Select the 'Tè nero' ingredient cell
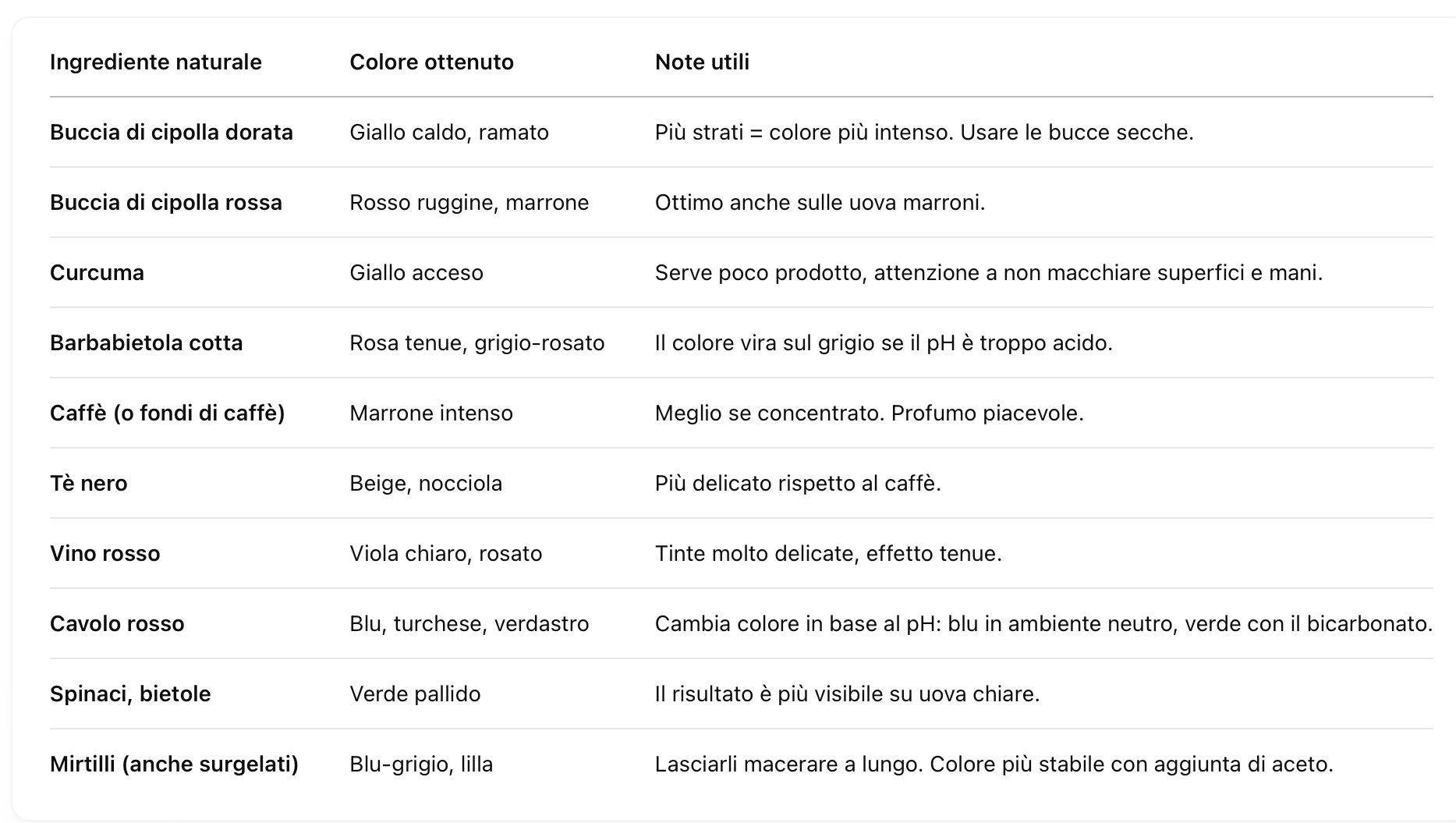This screenshot has width=1456, height=823. [x=89, y=484]
